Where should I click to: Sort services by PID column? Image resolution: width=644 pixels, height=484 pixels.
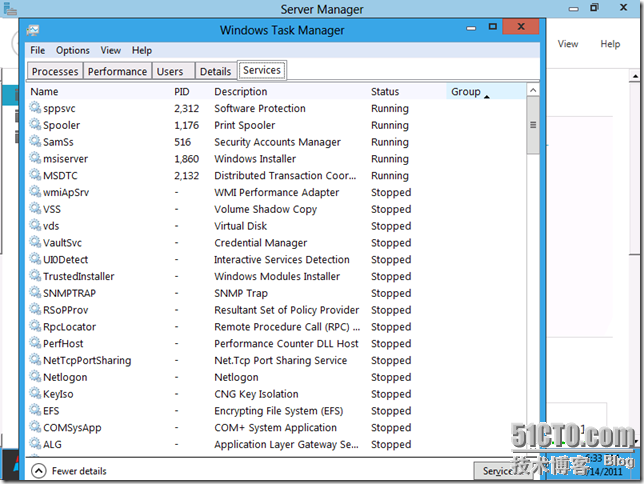click(x=182, y=92)
